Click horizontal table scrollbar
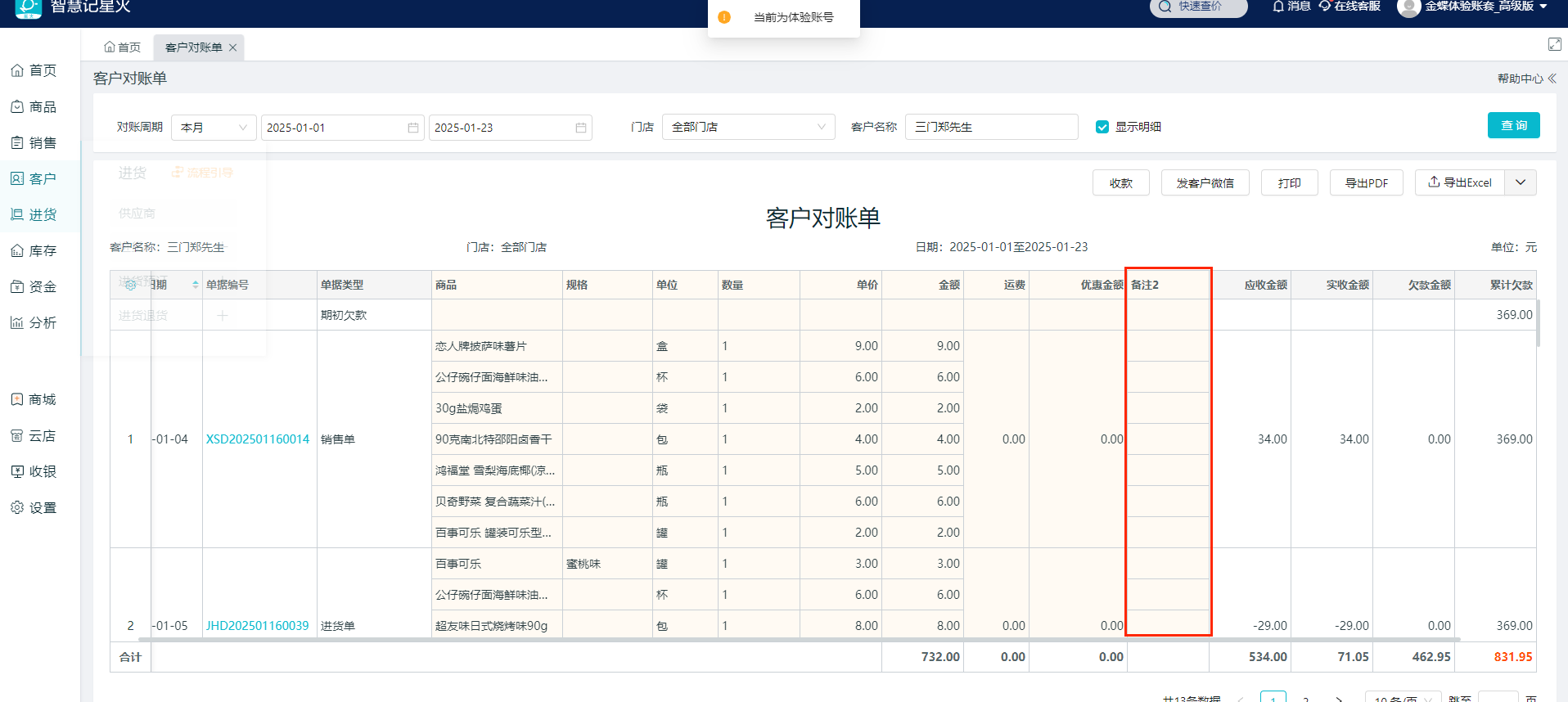Viewport: 1568px width, 702px height. coord(800,639)
